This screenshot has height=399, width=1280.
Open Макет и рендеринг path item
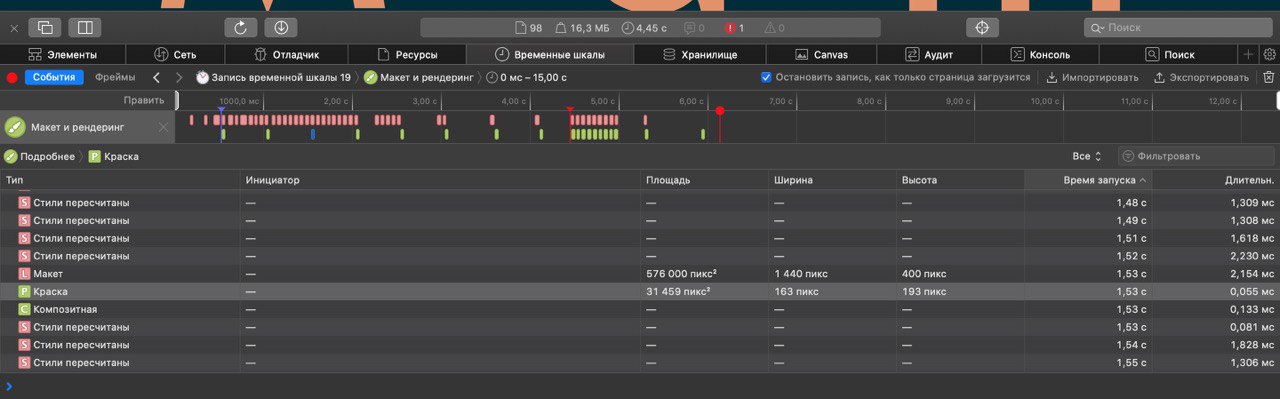418,77
